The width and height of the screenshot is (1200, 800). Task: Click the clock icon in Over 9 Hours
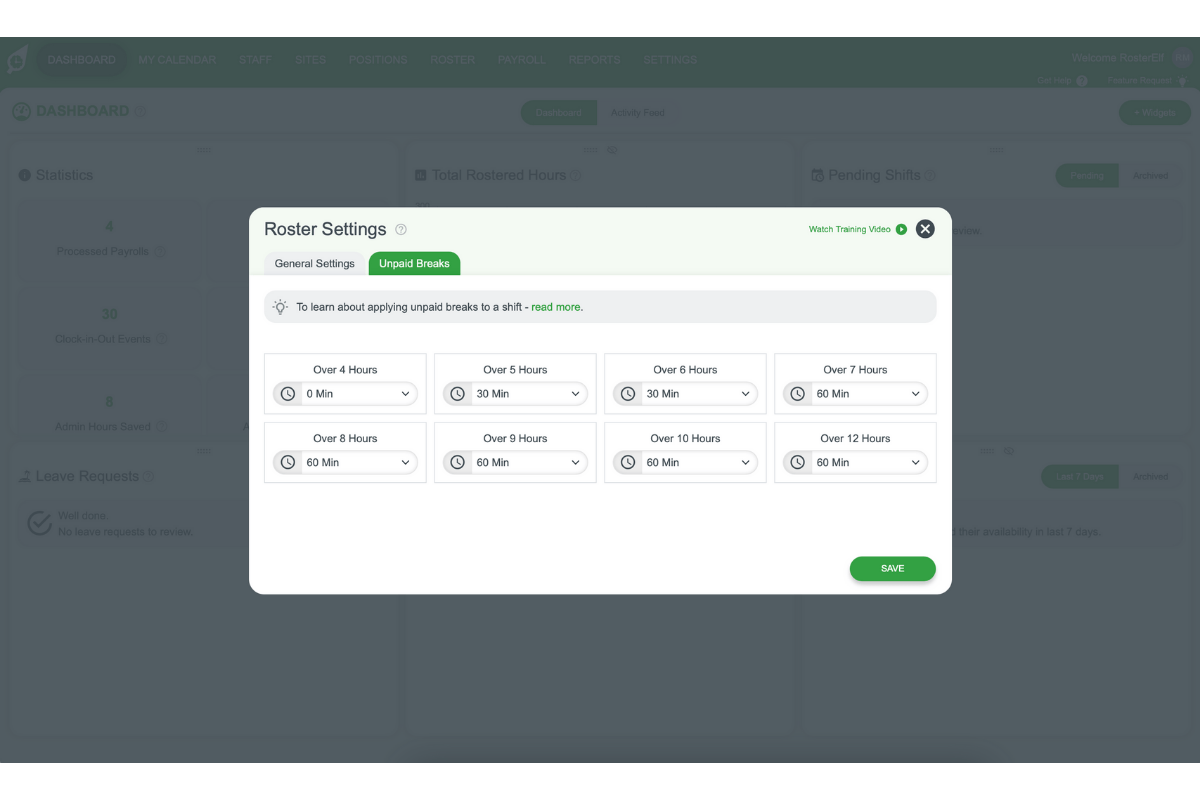pyautogui.click(x=458, y=463)
